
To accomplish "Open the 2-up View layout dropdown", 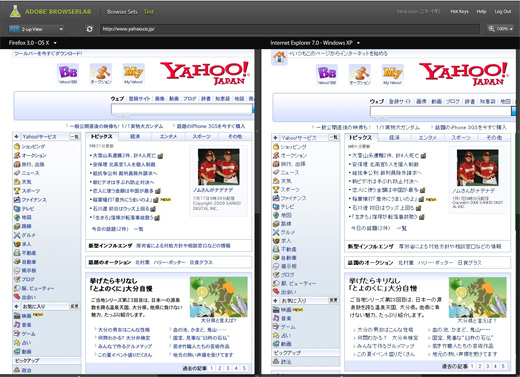I will pyautogui.click(x=37, y=29).
